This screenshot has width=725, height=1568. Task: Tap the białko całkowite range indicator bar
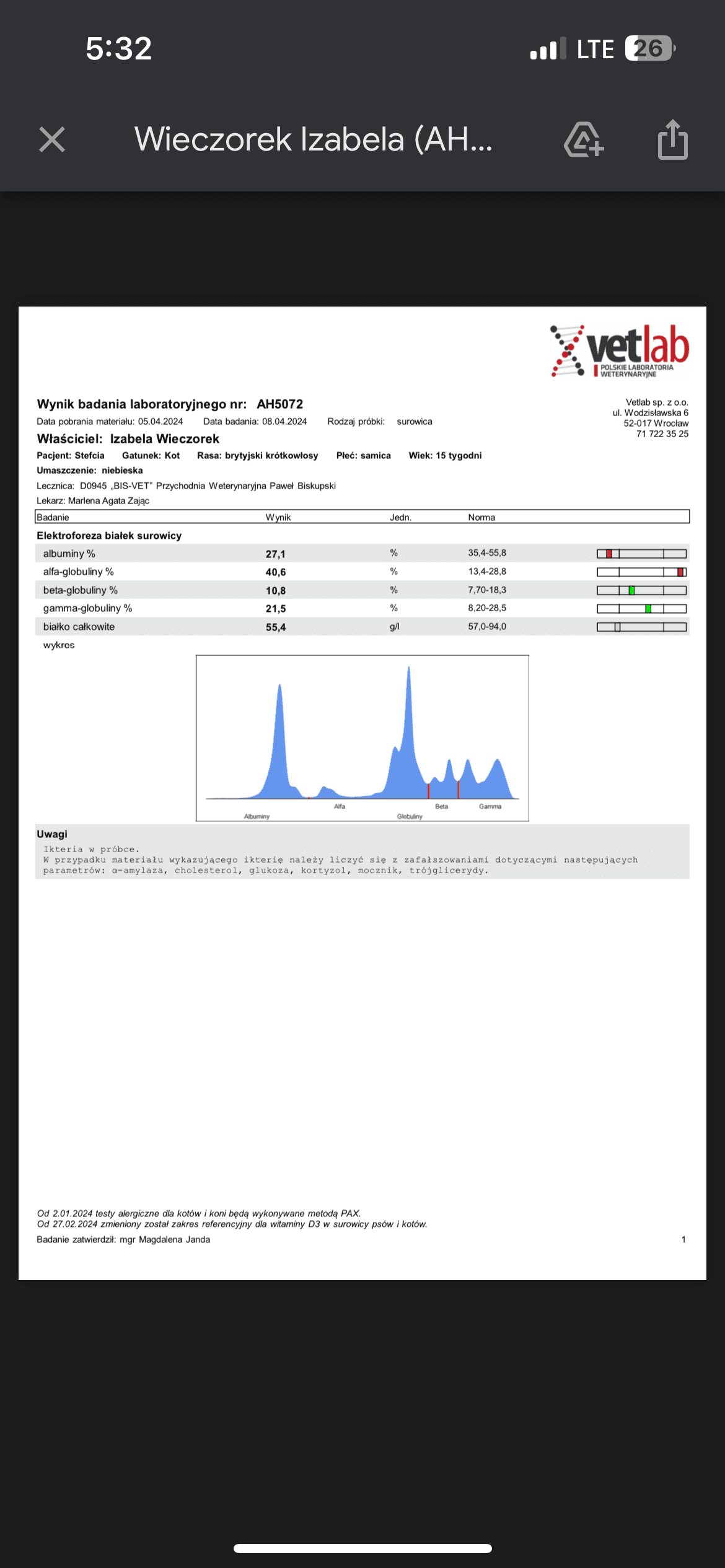[x=642, y=627]
